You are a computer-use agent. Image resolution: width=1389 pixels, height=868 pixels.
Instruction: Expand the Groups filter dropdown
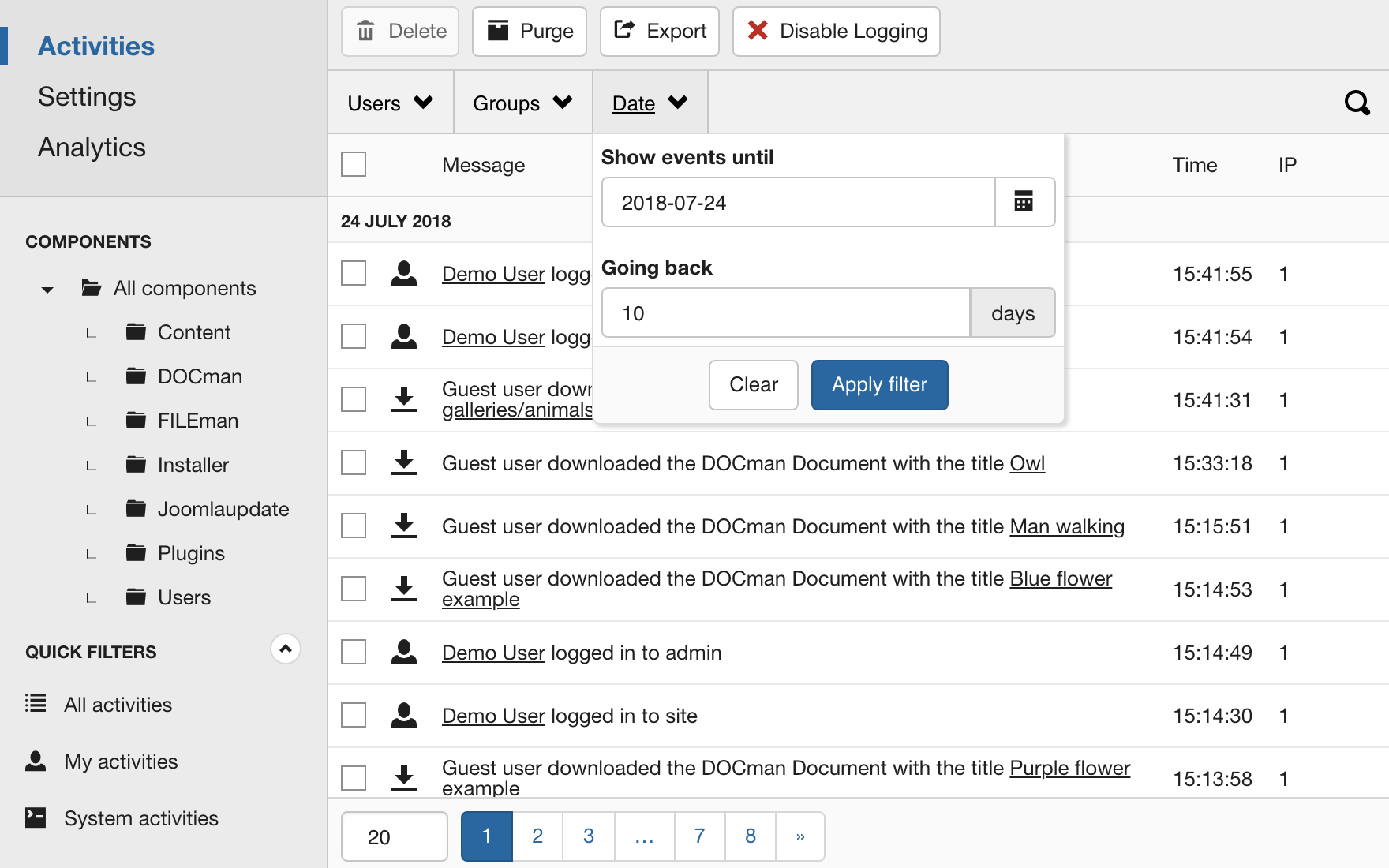point(522,103)
